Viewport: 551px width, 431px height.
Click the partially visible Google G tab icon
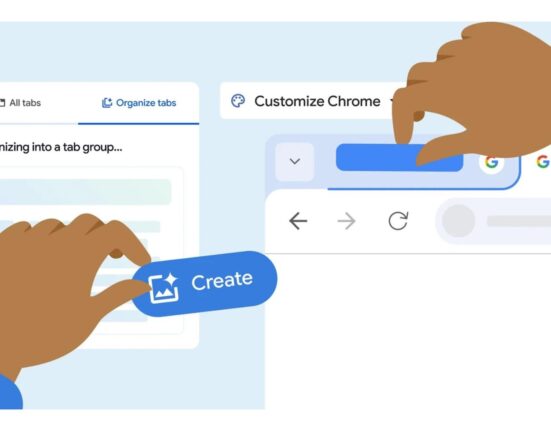[543, 162]
